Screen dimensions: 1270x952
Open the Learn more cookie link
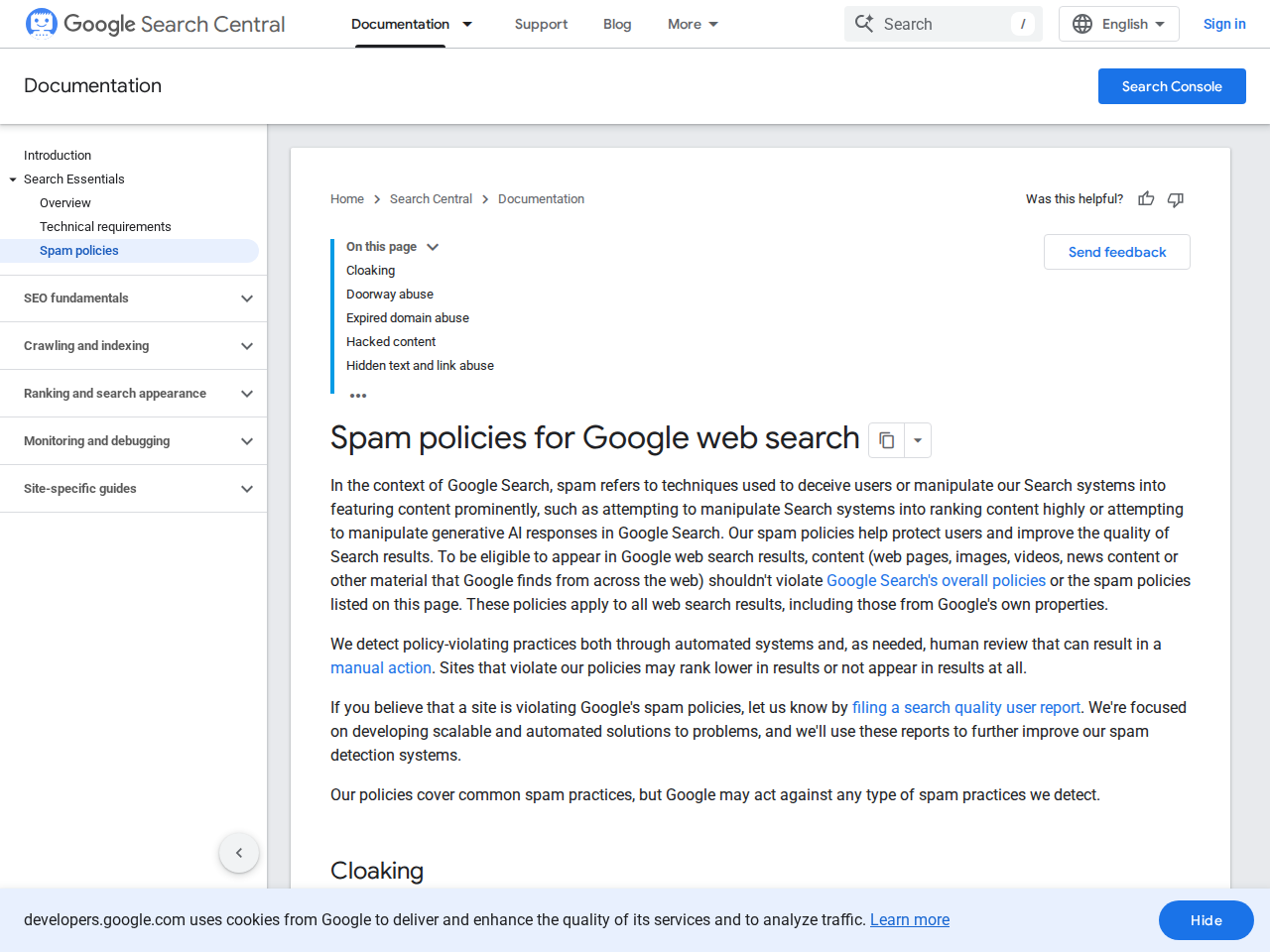(x=910, y=920)
